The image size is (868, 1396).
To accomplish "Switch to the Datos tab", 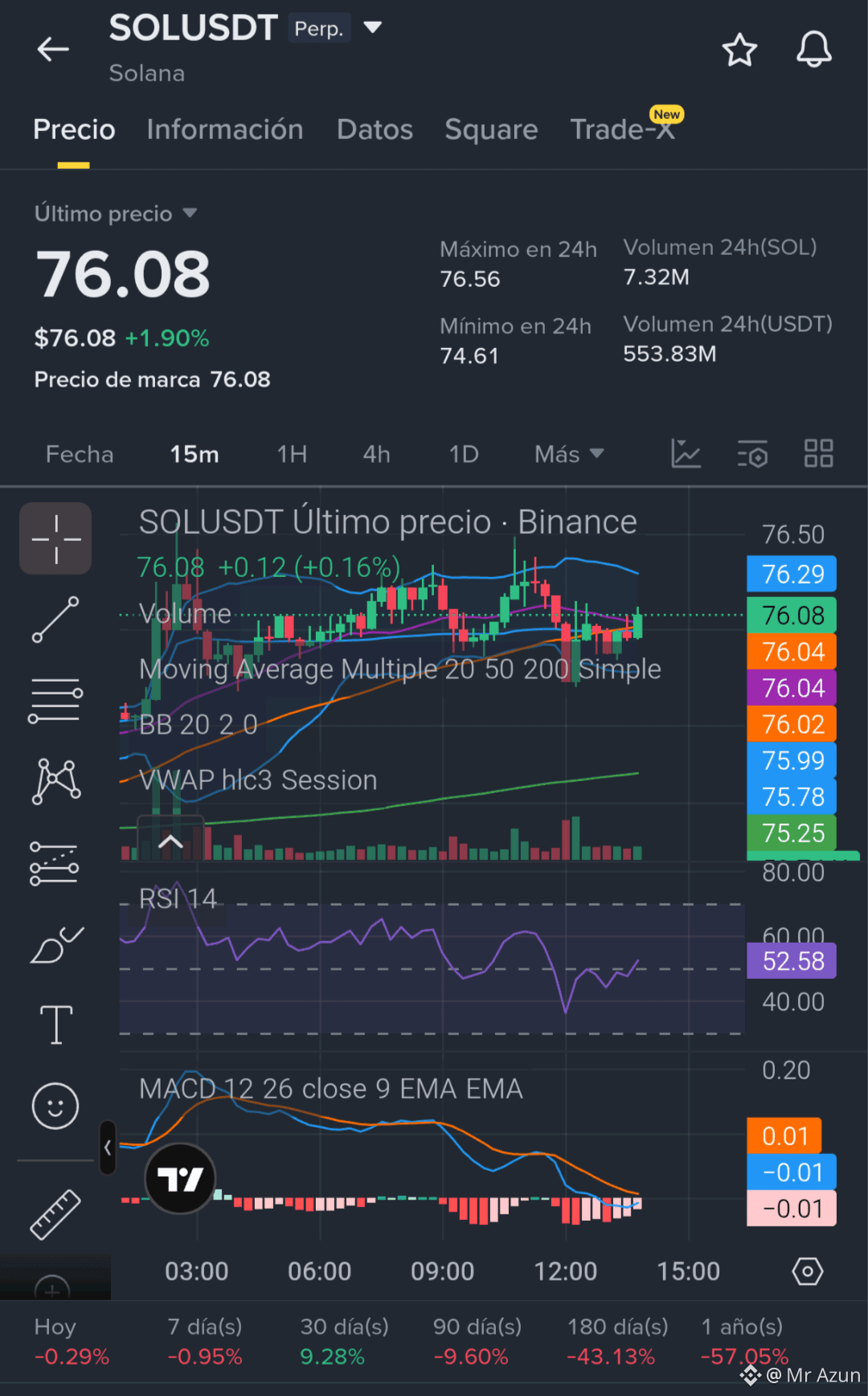I will click(375, 129).
